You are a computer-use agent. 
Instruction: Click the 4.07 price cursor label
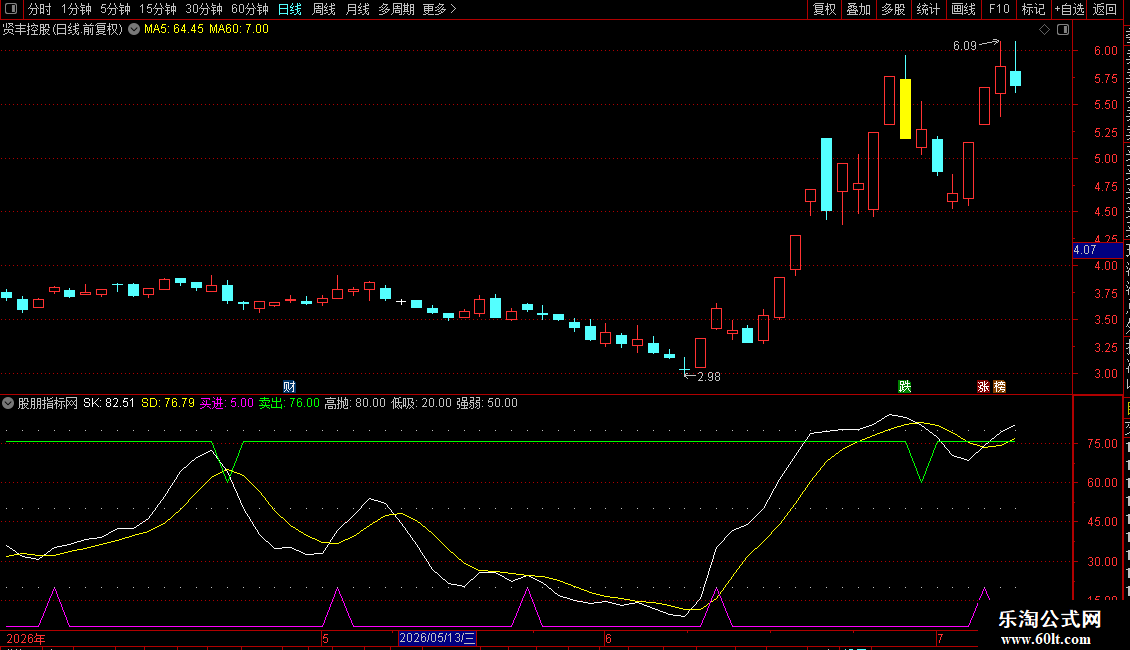pyautogui.click(x=1097, y=250)
